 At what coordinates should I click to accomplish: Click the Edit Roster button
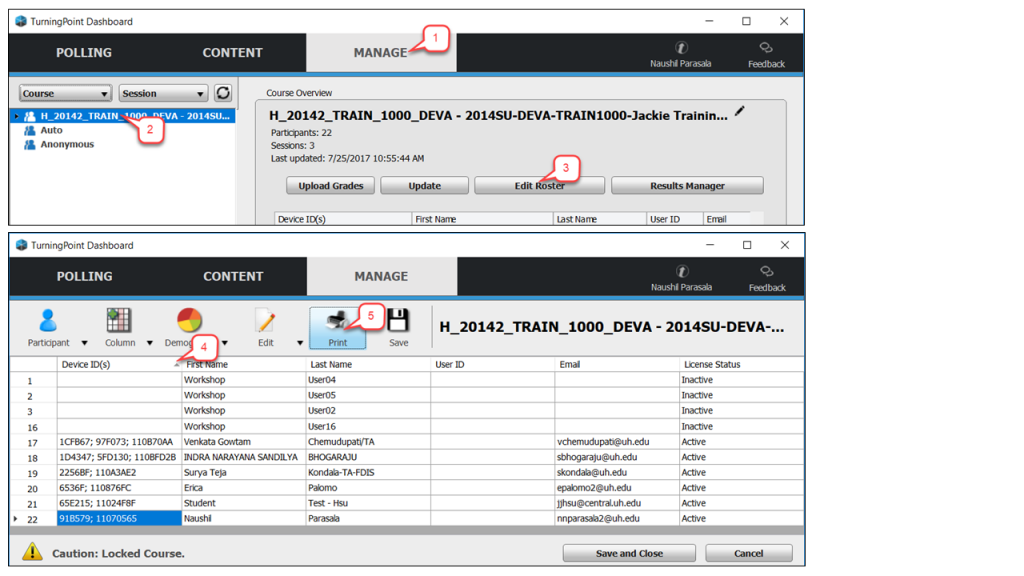538,185
